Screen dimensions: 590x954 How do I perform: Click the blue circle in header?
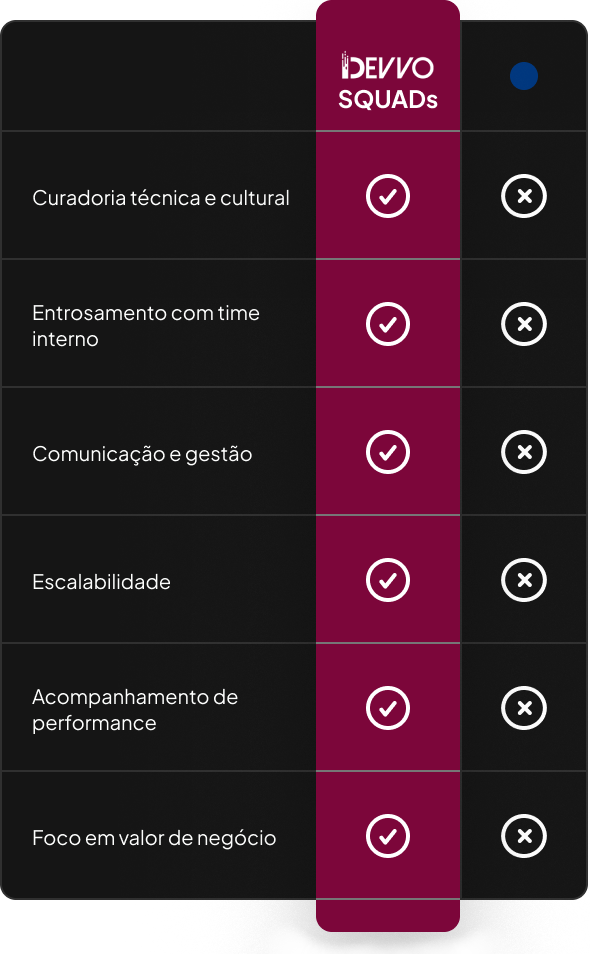point(524,76)
